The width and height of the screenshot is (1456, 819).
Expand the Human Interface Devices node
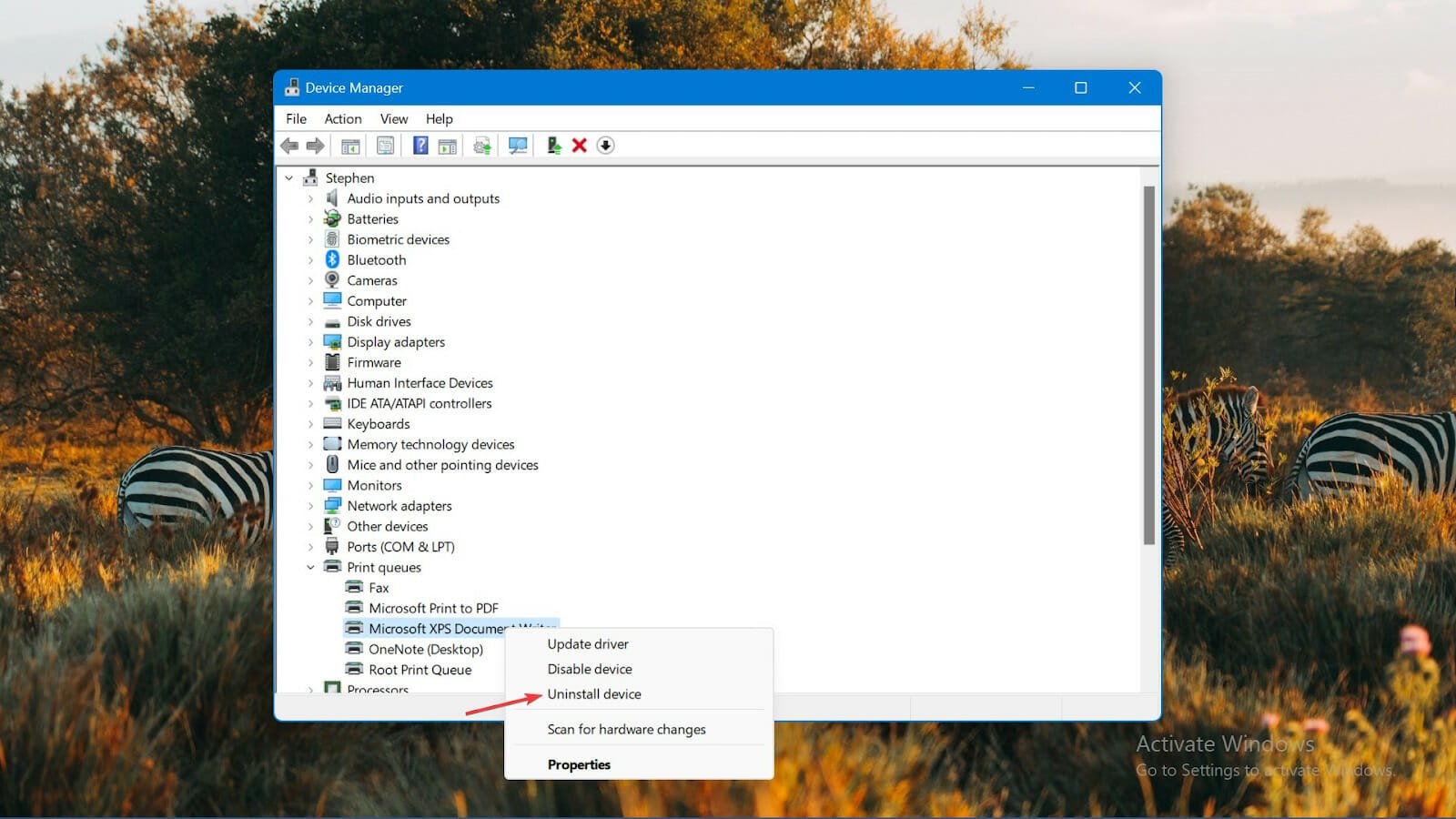pyautogui.click(x=310, y=383)
